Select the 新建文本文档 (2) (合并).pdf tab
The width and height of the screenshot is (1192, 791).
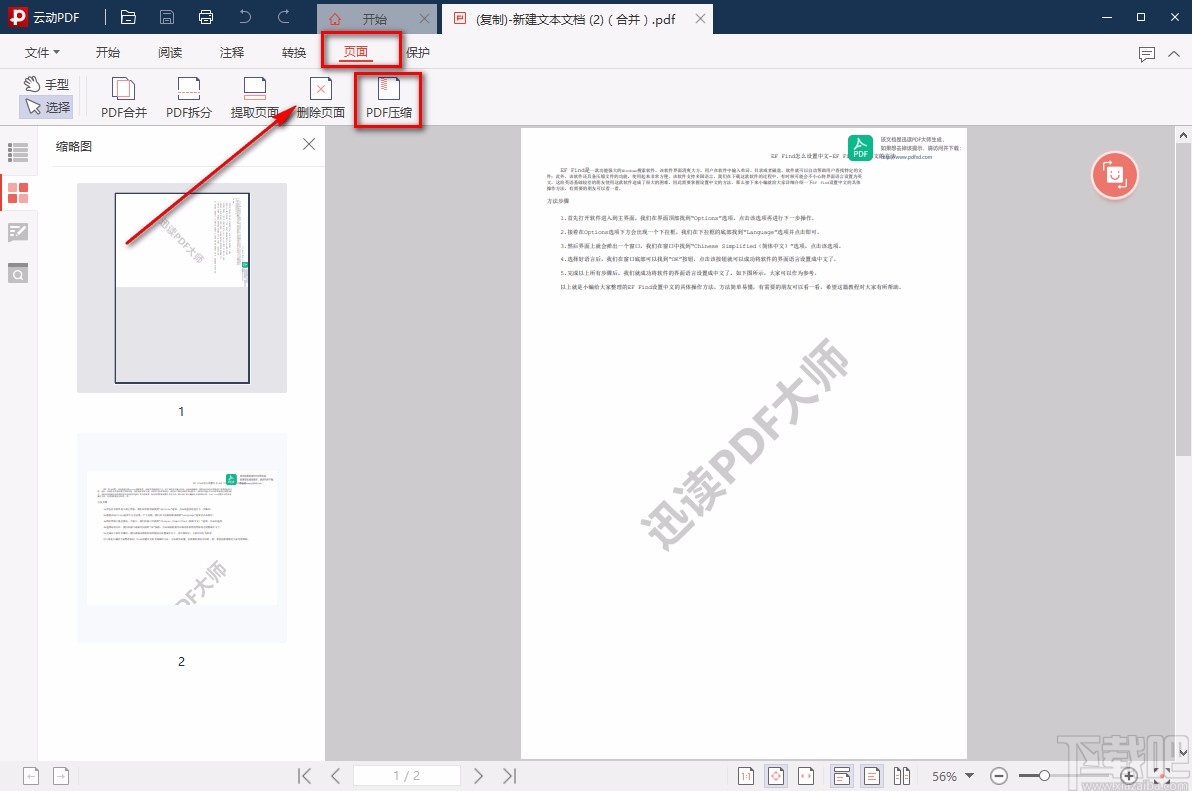click(575, 19)
